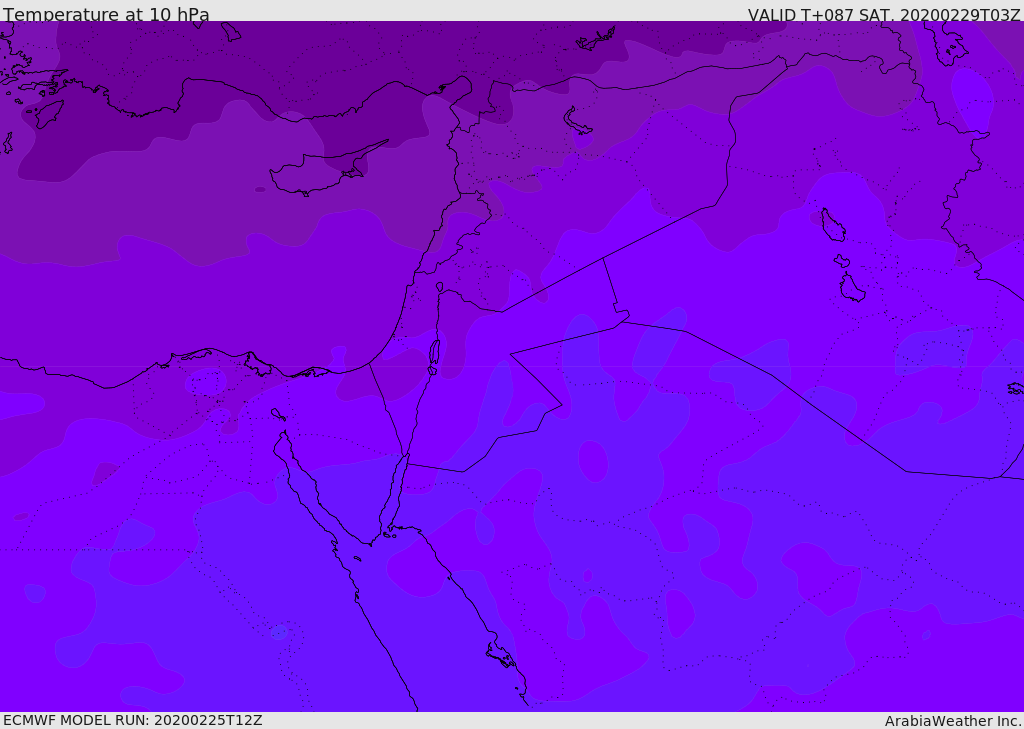
Task: Click the 'VALID T+087 SAT. 20200229T03Z' timestamp
Action: click(884, 14)
